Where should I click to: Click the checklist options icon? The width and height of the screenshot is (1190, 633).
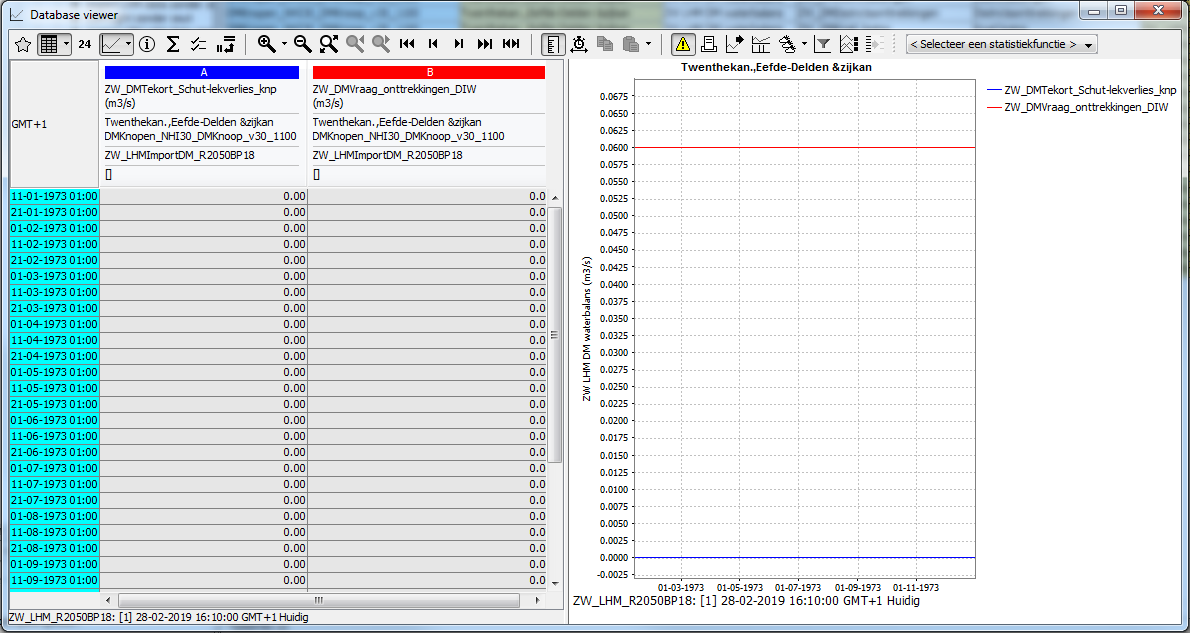point(199,44)
